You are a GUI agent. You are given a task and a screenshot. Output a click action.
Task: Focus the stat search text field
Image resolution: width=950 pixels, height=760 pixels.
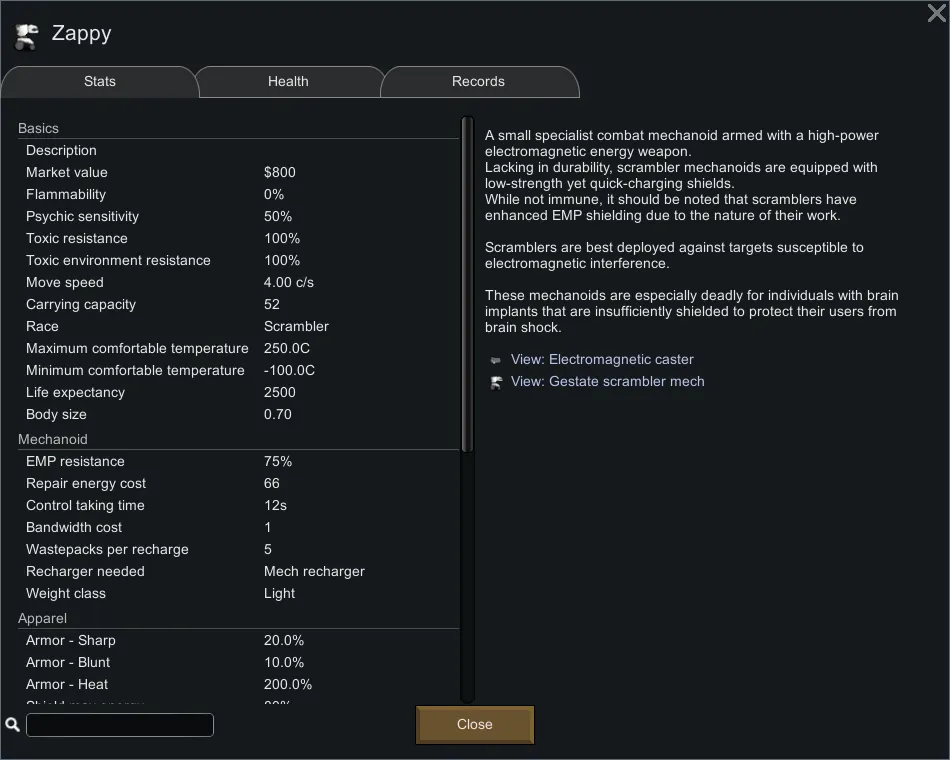click(x=120, y=725)
